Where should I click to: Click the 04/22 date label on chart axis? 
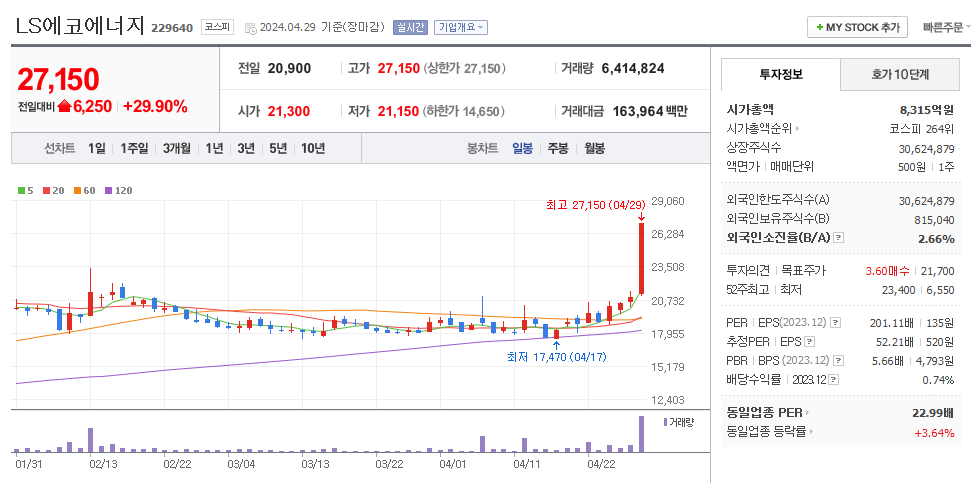pyautogui.click(x=601, y=464)
